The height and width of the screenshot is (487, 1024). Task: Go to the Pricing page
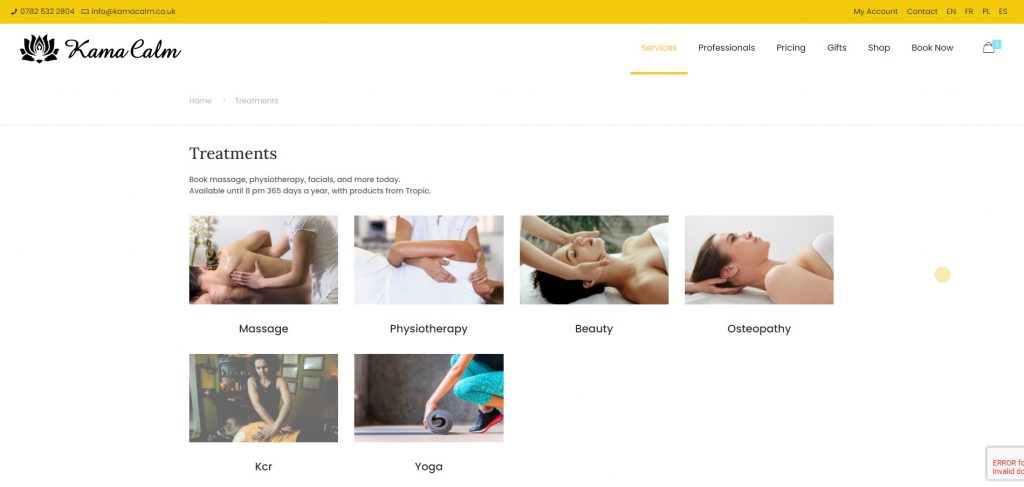pos(790,48)
